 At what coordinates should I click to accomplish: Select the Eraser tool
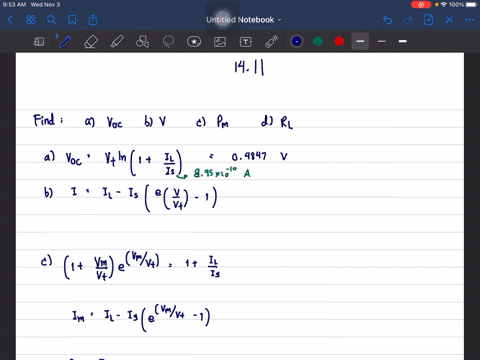tap(91, 42)
